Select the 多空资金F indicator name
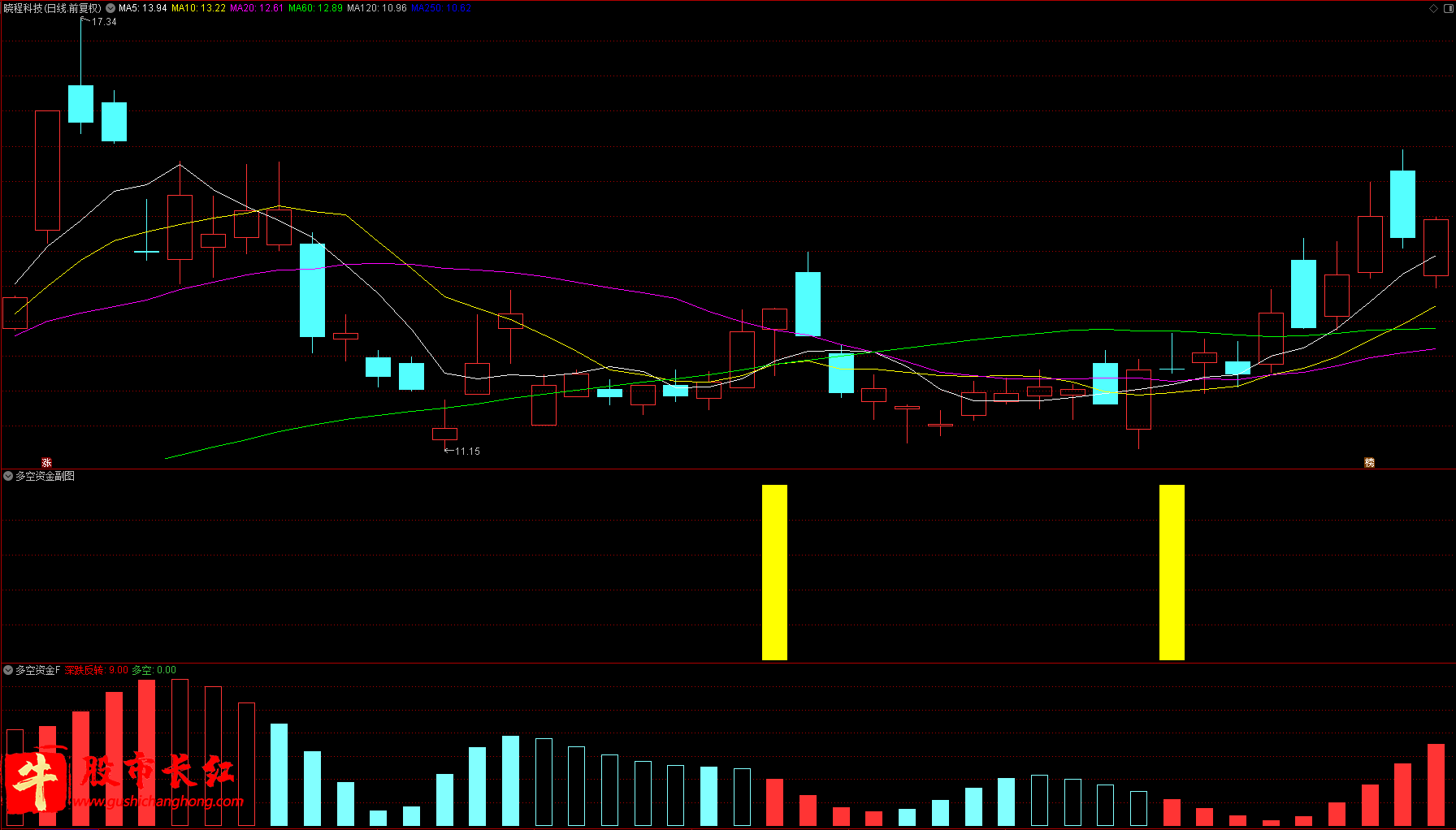This screenshot has height=830, width=1456. pos(38,670)
